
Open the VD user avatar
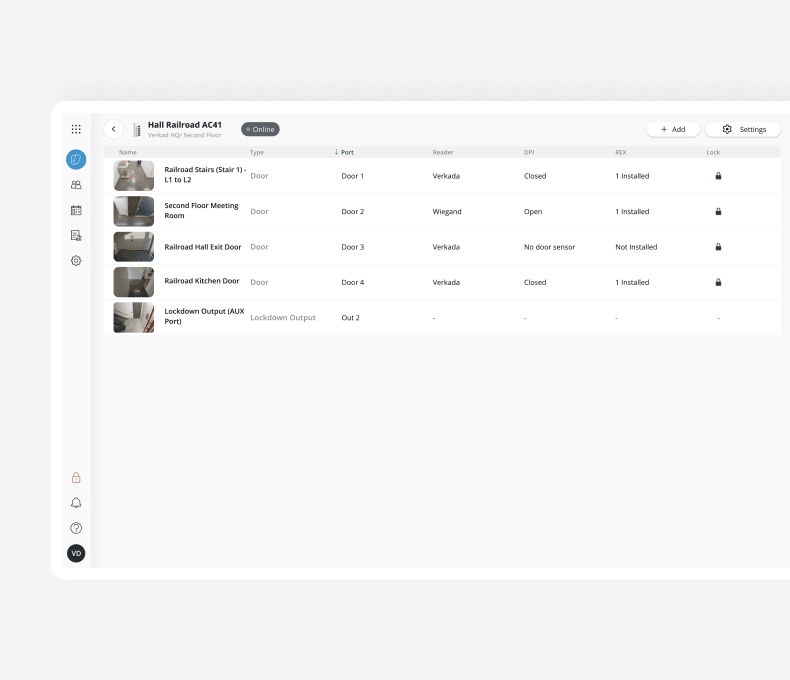tap(76, 553)
